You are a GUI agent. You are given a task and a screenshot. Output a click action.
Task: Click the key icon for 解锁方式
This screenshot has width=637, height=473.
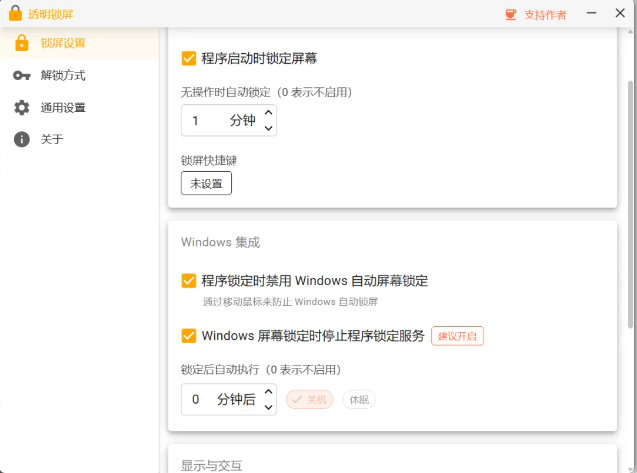[22, 75]
